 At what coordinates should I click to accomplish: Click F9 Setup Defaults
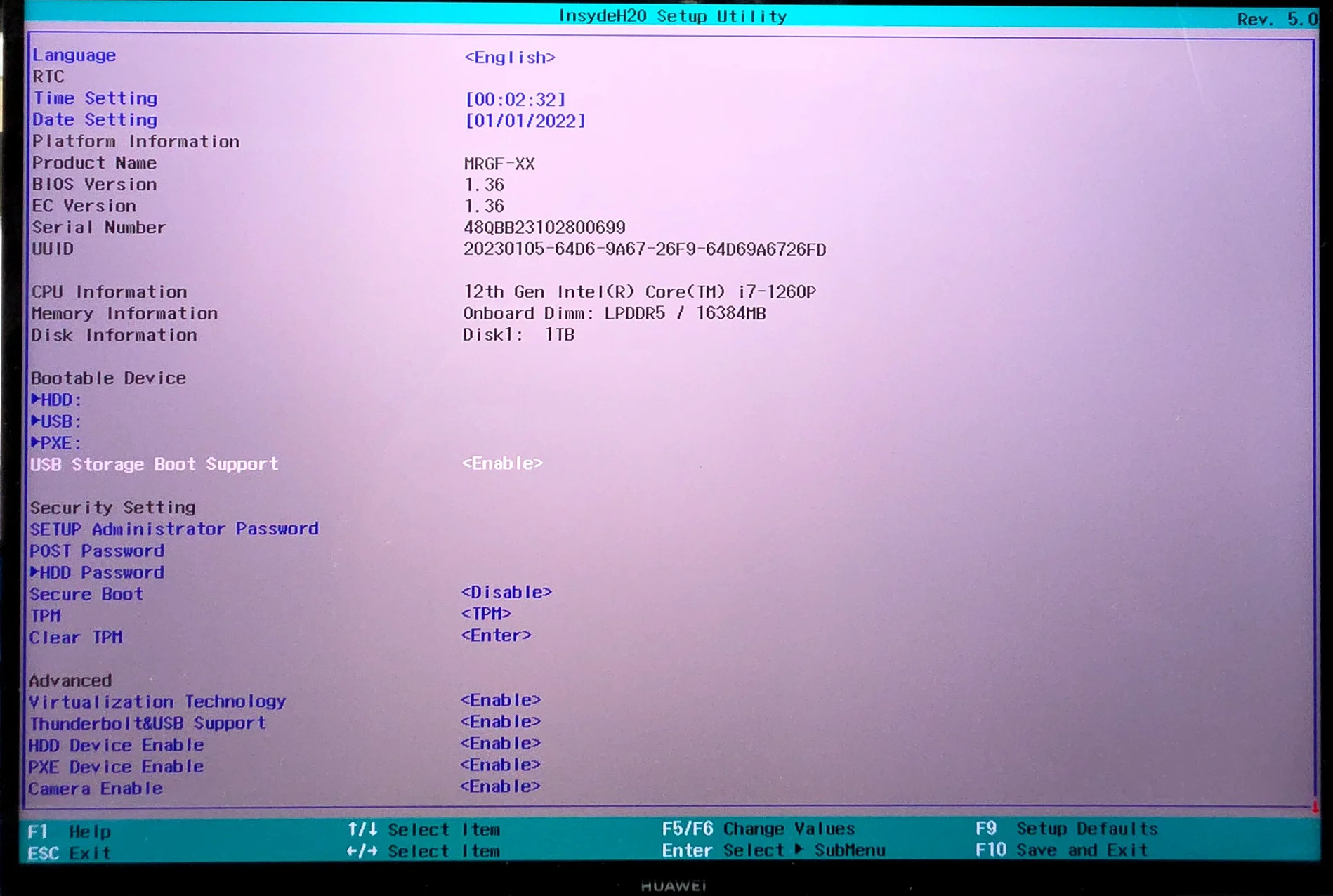pyautogui.click(x=1067, y=829)
